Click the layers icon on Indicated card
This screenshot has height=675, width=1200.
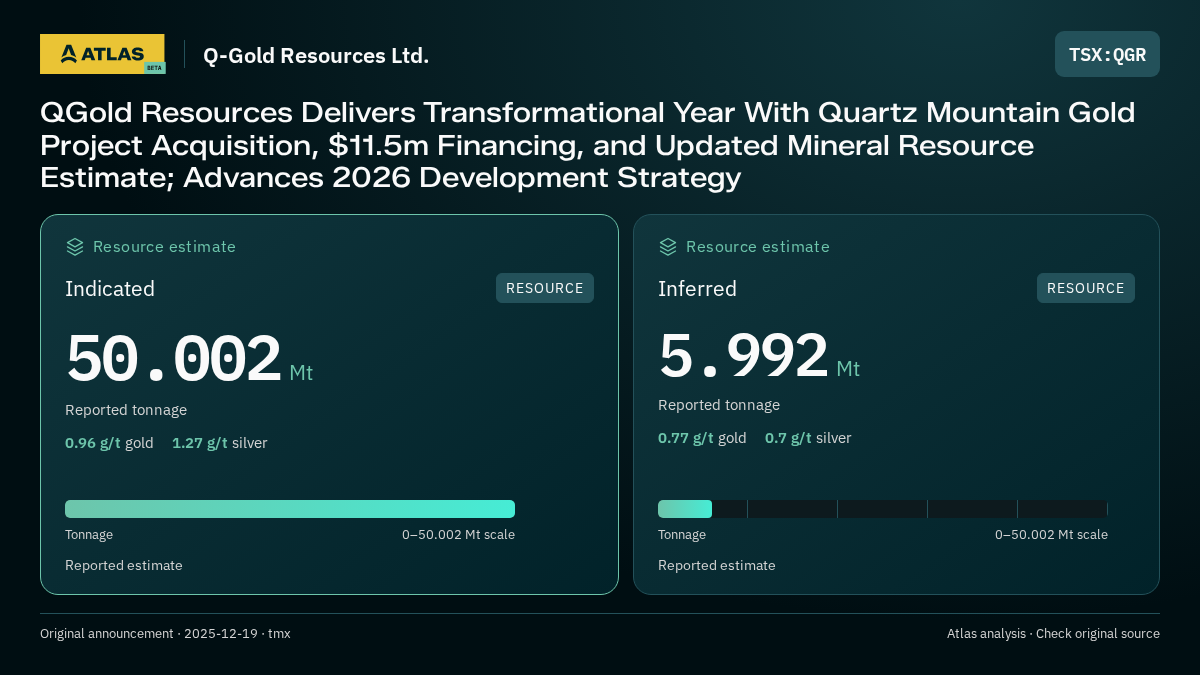[75, 247]
